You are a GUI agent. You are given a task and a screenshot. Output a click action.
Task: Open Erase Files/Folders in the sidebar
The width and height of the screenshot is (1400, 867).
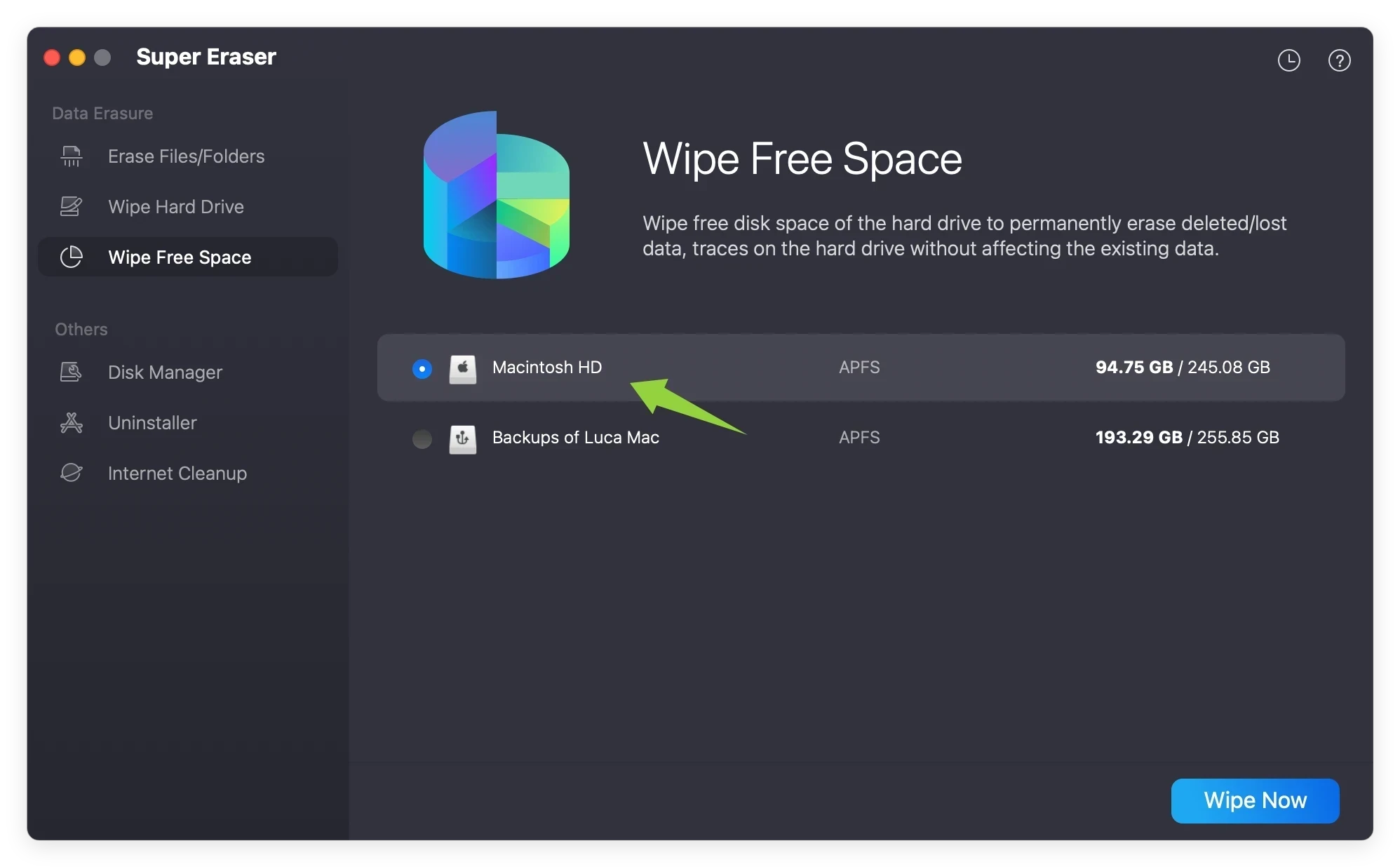[188, 156]
